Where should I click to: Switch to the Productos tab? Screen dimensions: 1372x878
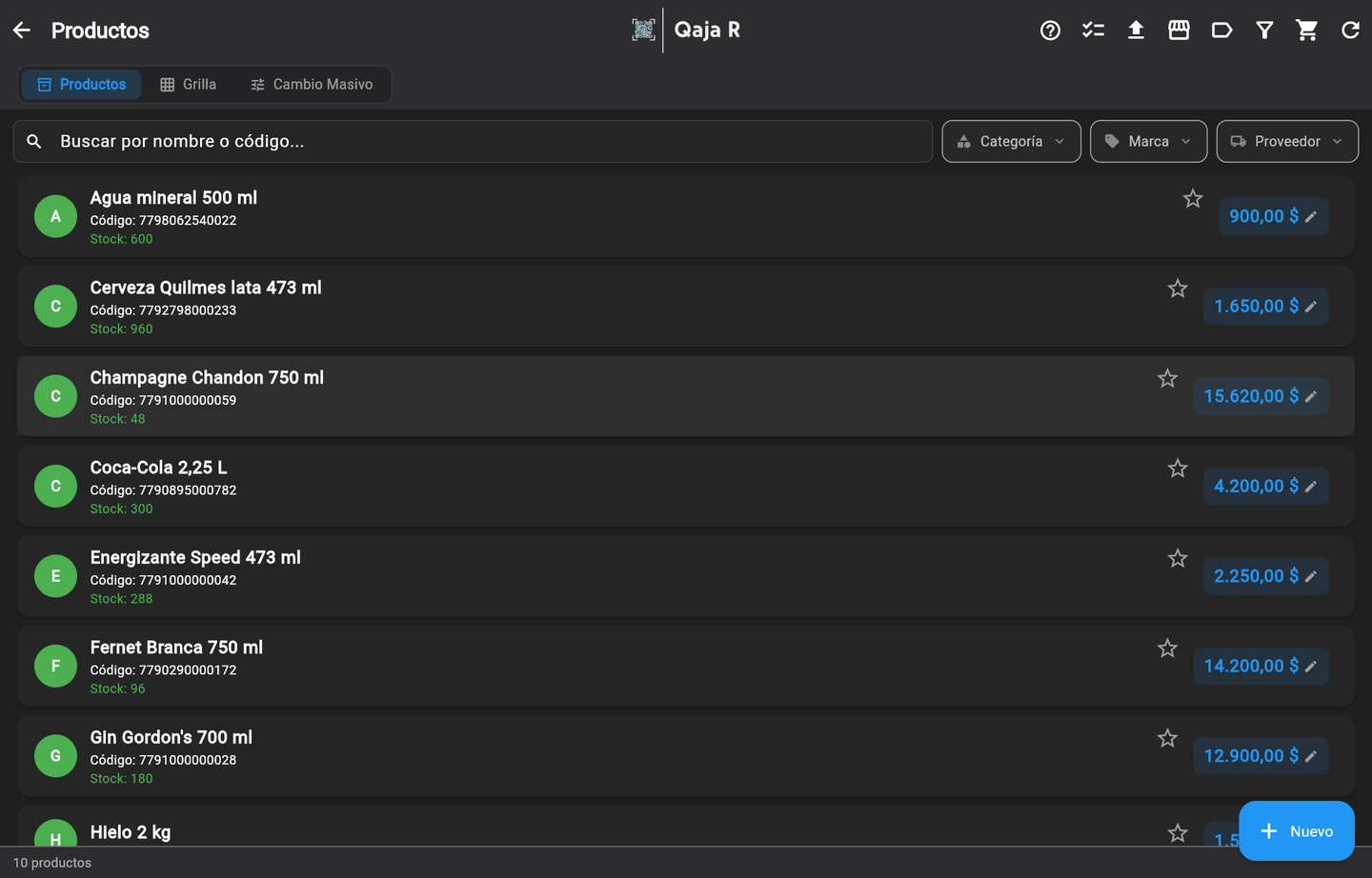81,84
